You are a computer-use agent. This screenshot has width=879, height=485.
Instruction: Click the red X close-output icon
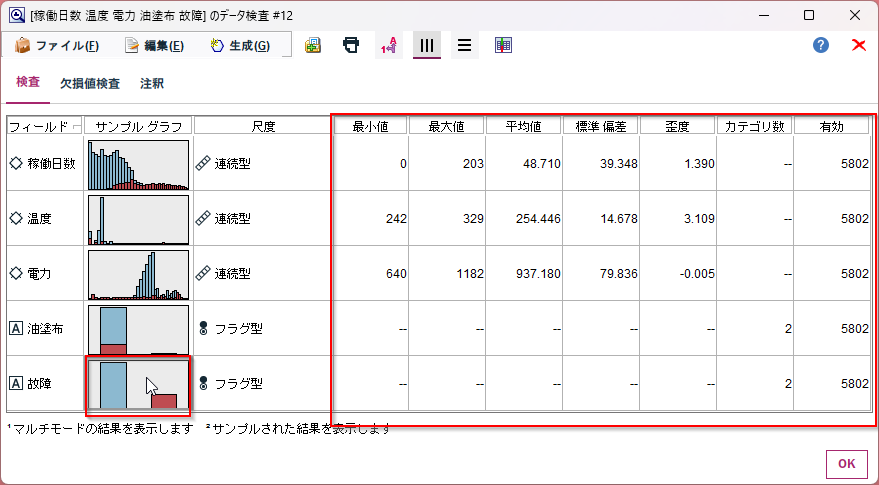[x=859, y=45]
